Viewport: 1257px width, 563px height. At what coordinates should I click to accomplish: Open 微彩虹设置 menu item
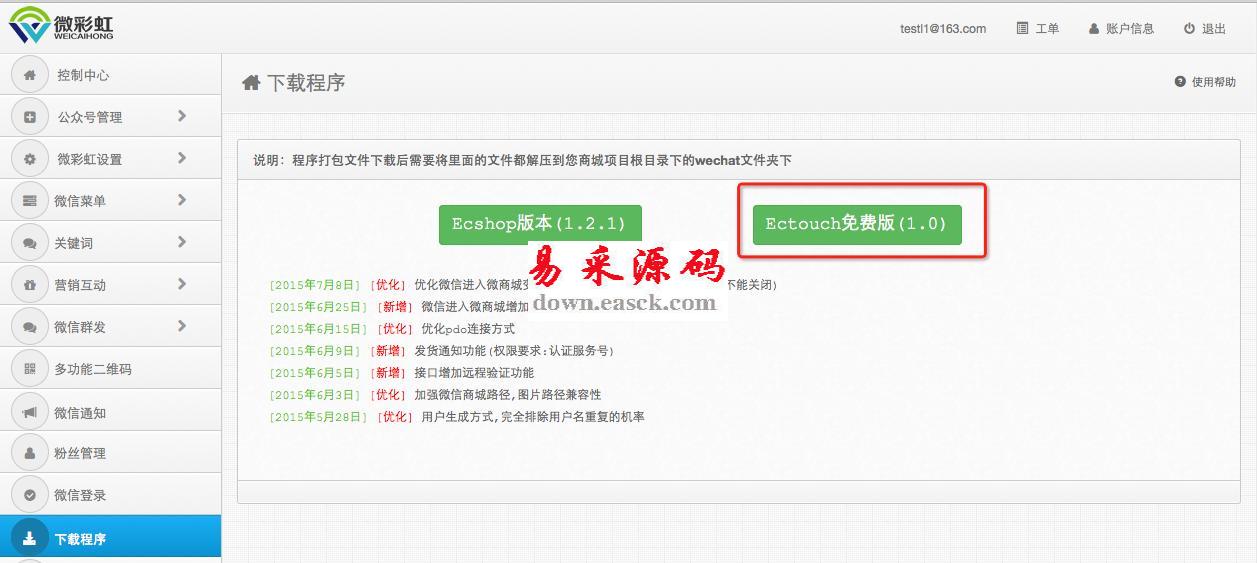click(110, 159)
